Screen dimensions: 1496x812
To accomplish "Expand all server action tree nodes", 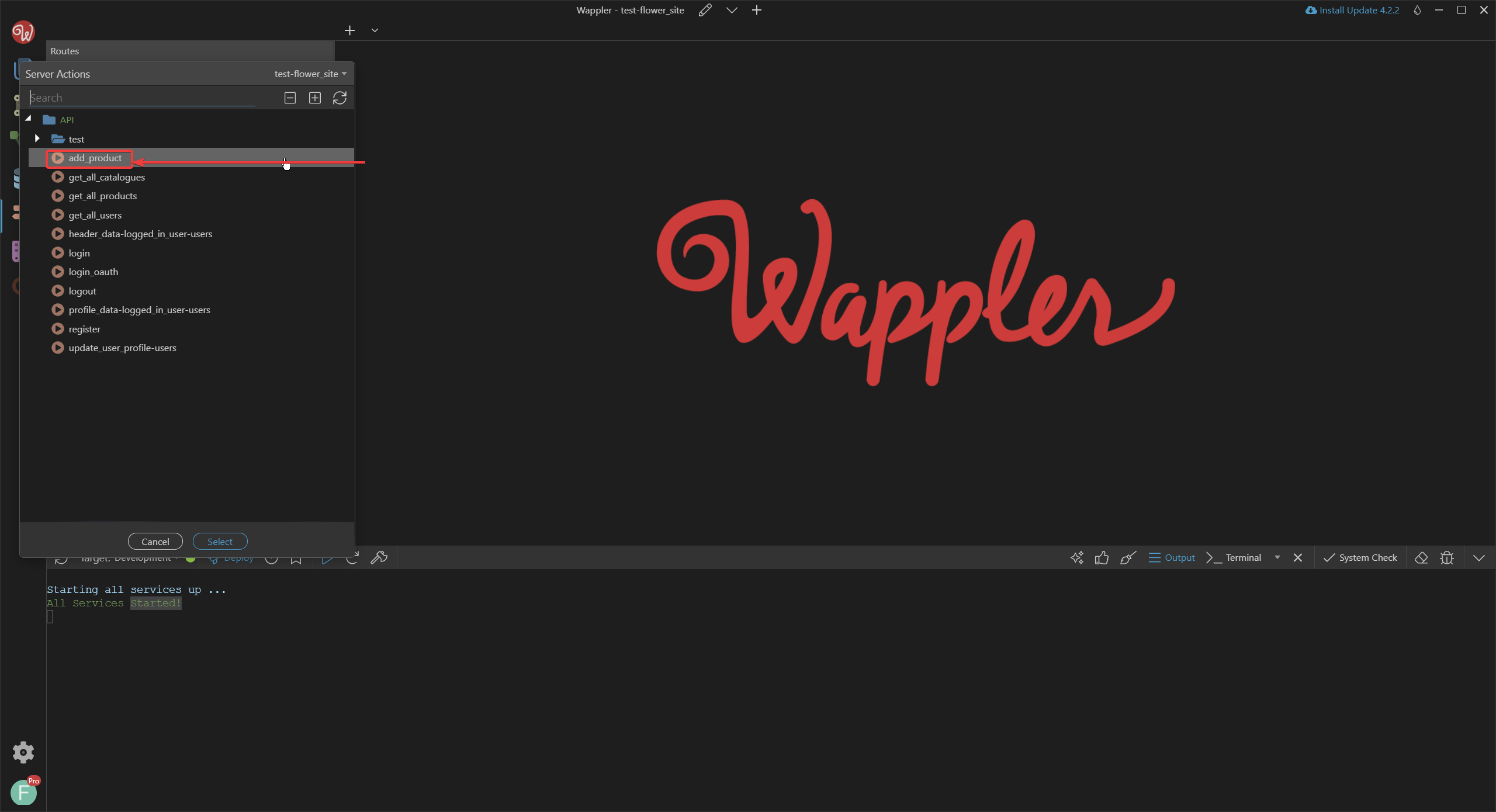I will point(315,98).
